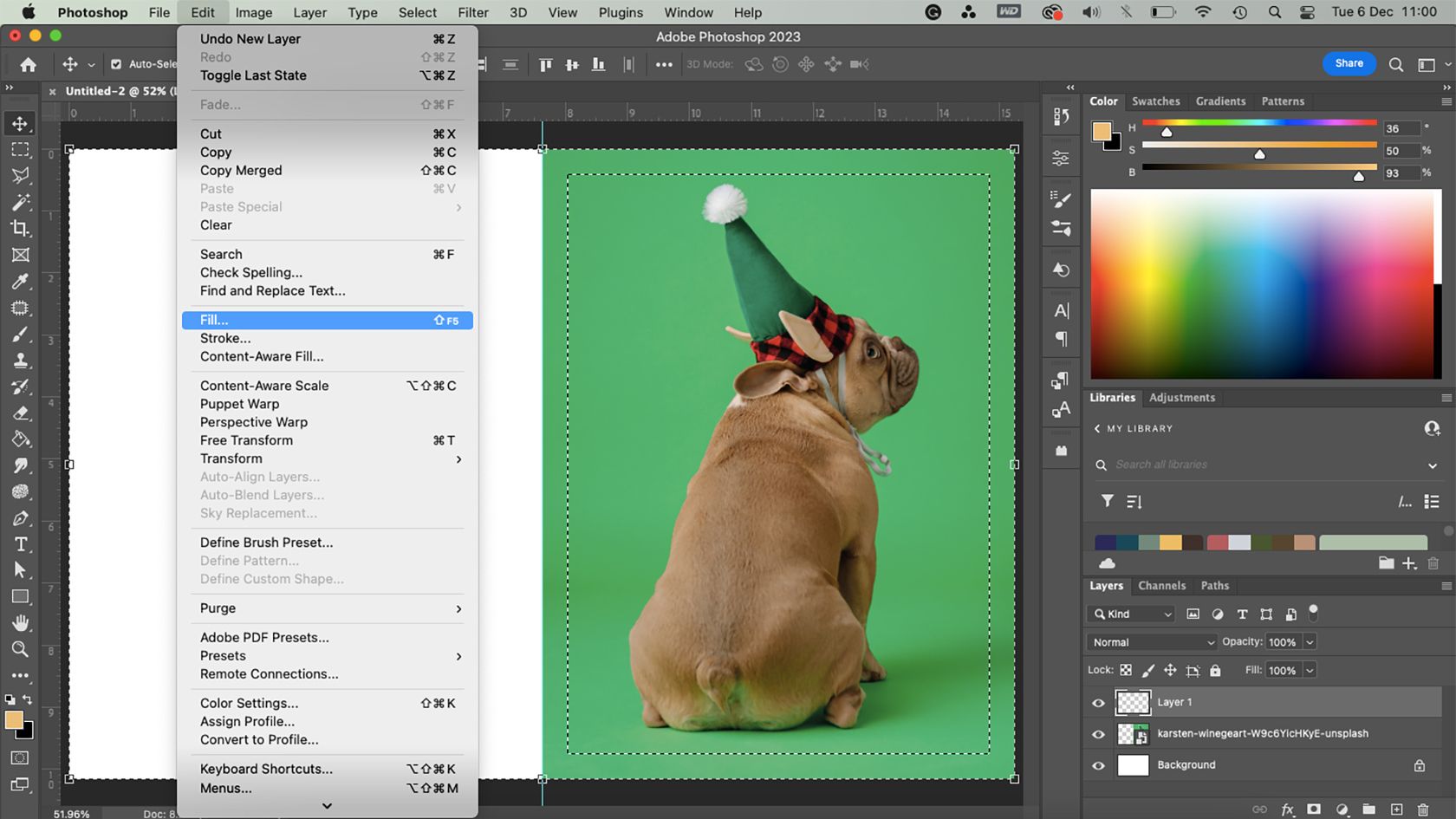Adjust the Hue slider in the Color panel
This screenshot has width=1456, height=819.
click(1167, 133)
